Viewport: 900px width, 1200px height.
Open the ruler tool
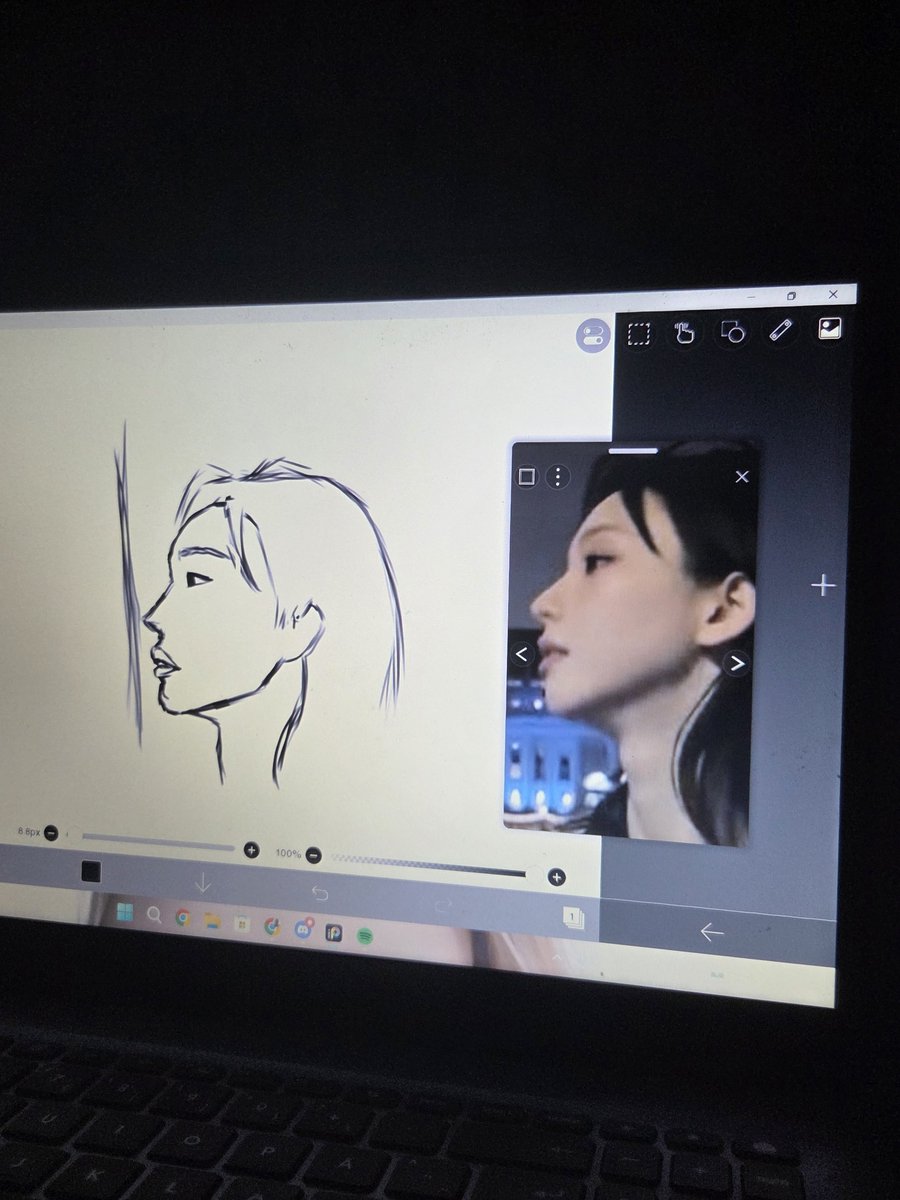(781, 330)
